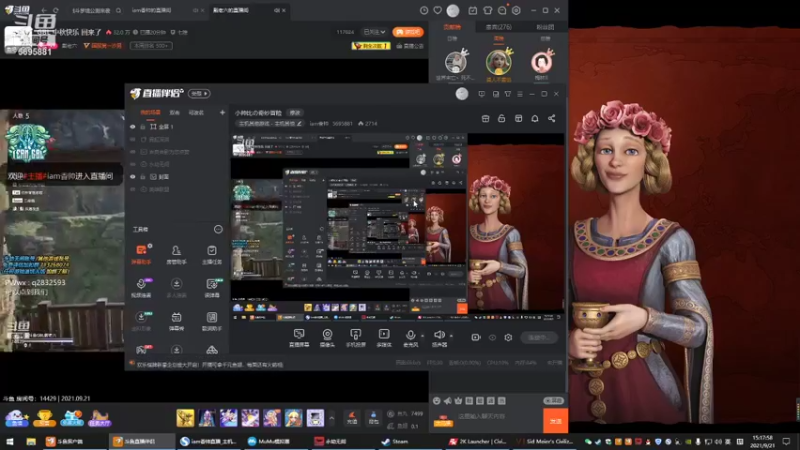Open the cheer assistant tool in the toolbox
Screen dimensions: 800x450
click(x=212, y=321)
